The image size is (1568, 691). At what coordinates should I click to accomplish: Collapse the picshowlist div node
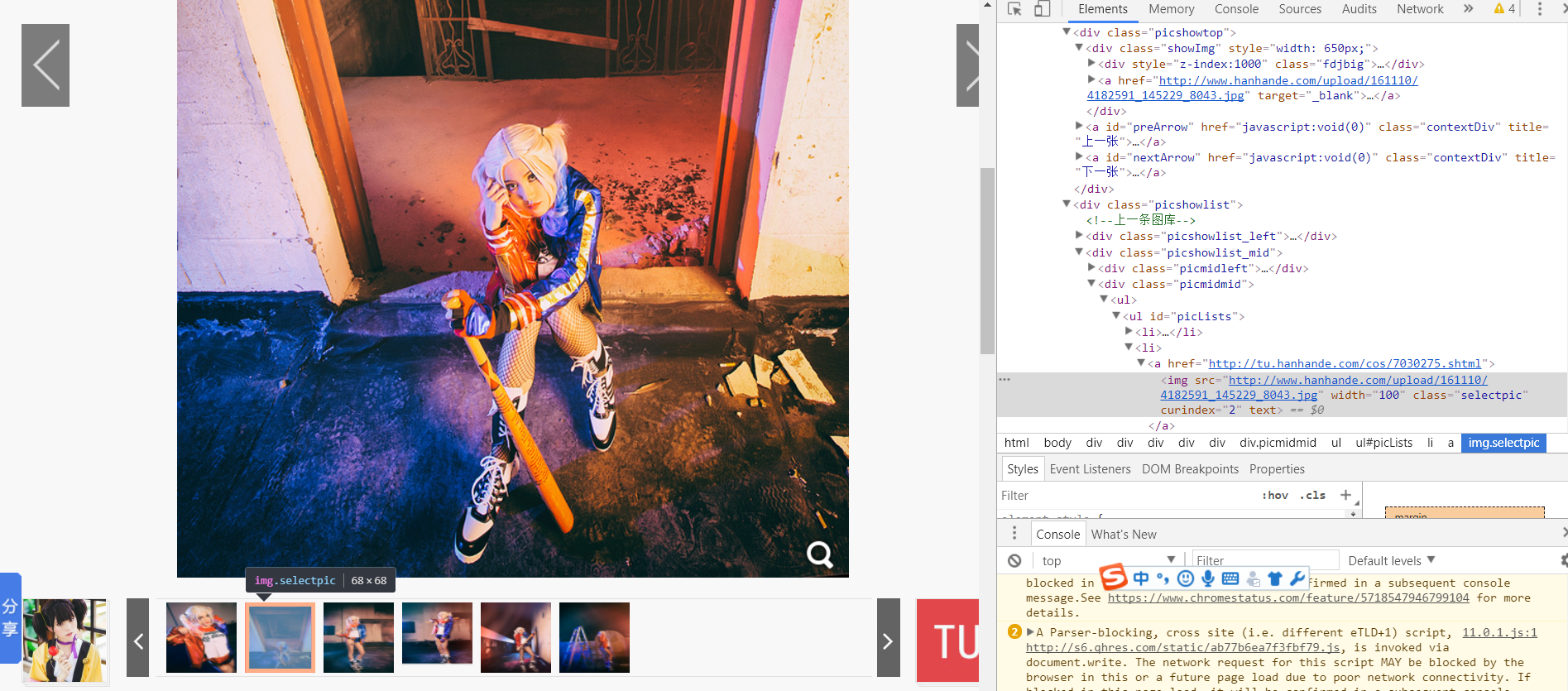click(x=1067, y=204)
